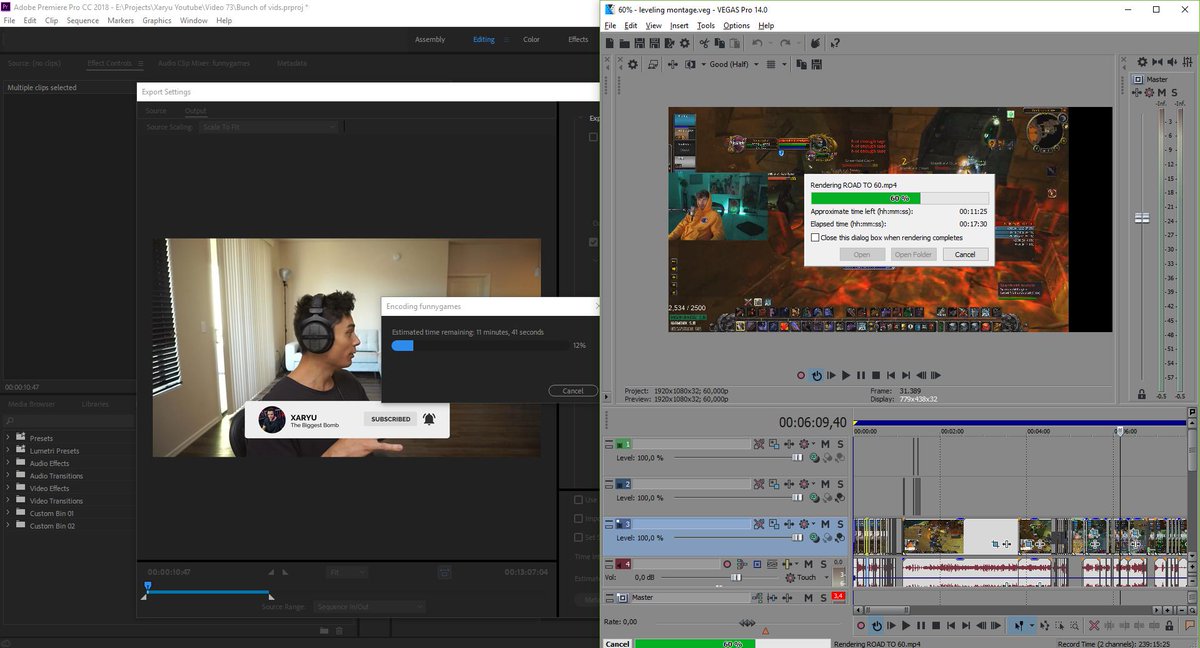Viewport: 1200px width, 648px height.
Task: Cancel the Encoding funnygames dialog
Action: [573, 391]
